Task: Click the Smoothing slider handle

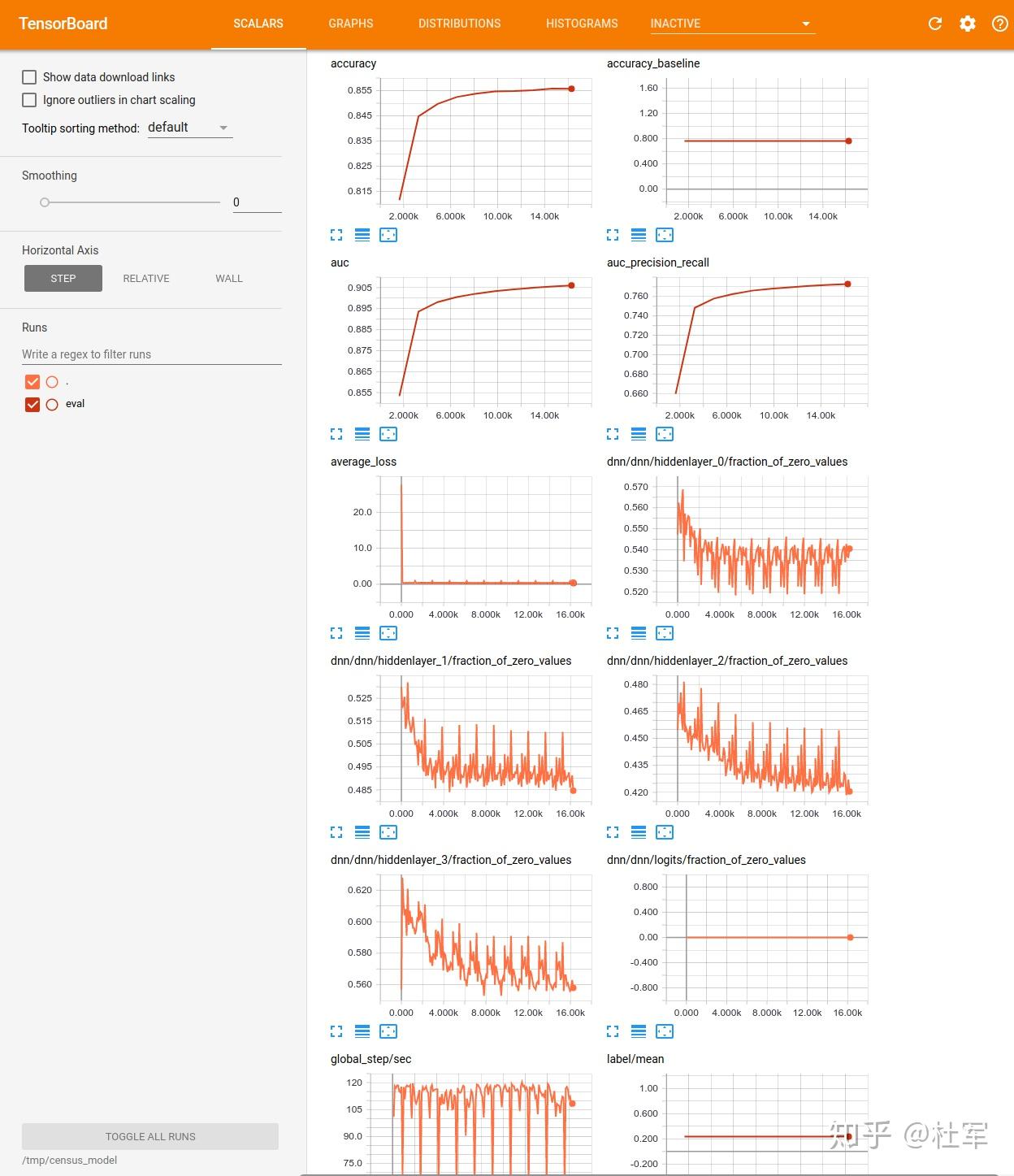Action: click(45, 202)
